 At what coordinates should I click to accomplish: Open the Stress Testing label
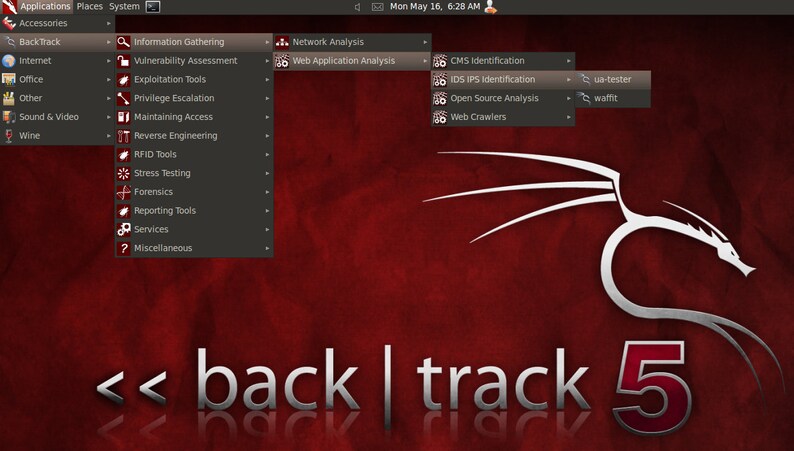point(162,173)
